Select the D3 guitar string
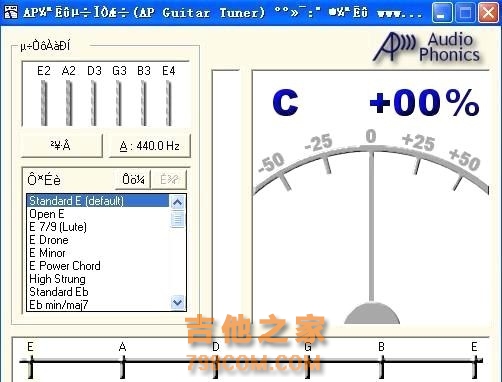 coord(94,103)
